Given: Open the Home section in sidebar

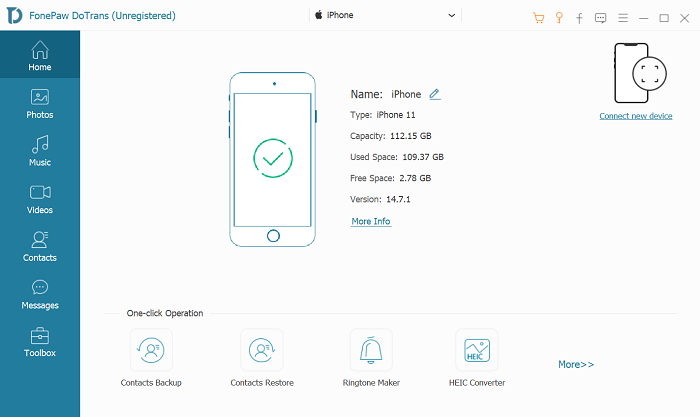Looking at the screenshot, I should [40, 55].
